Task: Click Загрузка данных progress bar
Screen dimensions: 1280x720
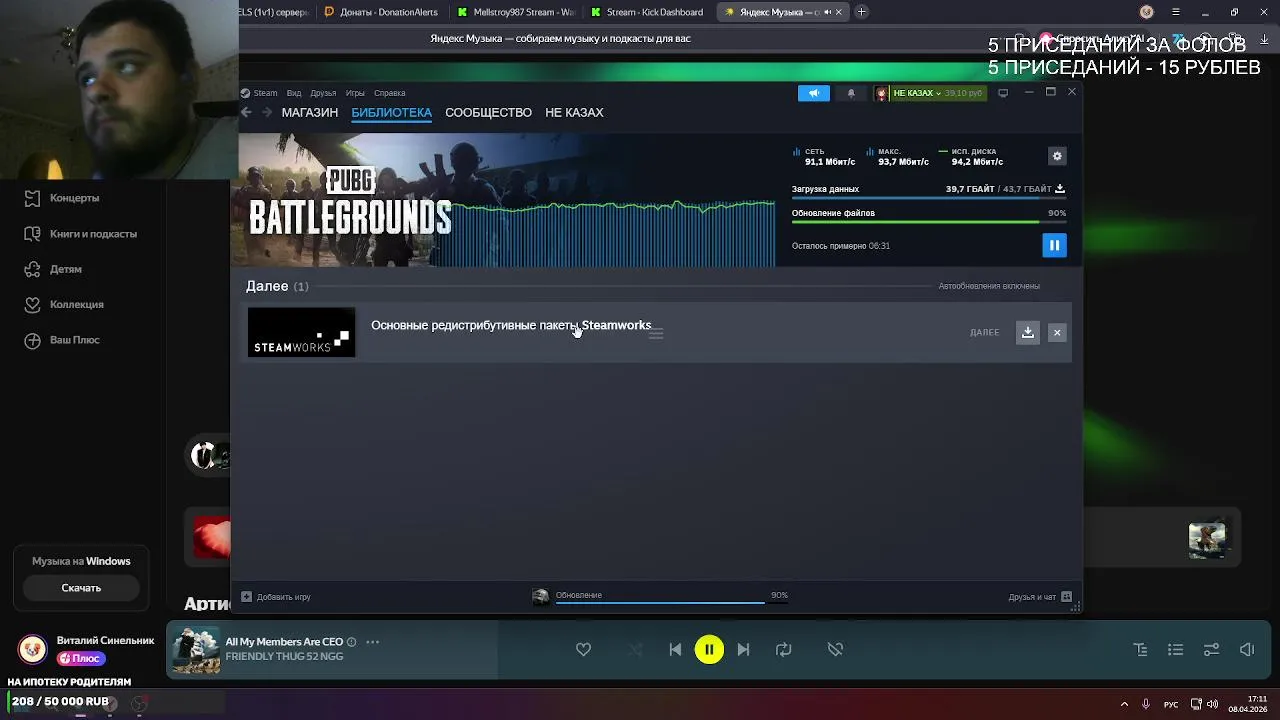Action: coord(929,199)
